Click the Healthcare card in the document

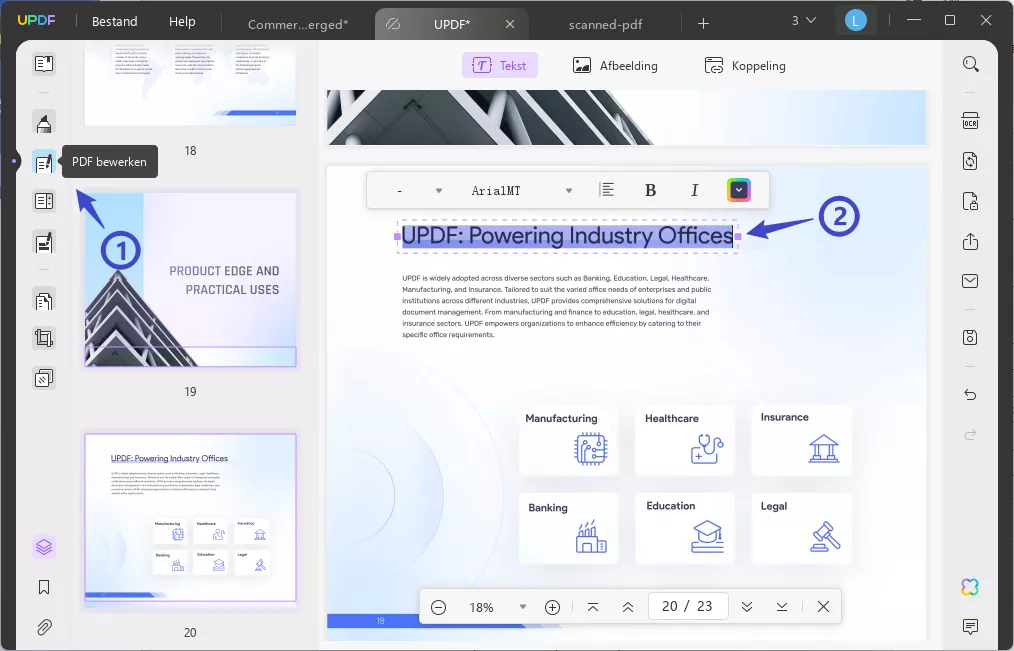tap(684, 440)
